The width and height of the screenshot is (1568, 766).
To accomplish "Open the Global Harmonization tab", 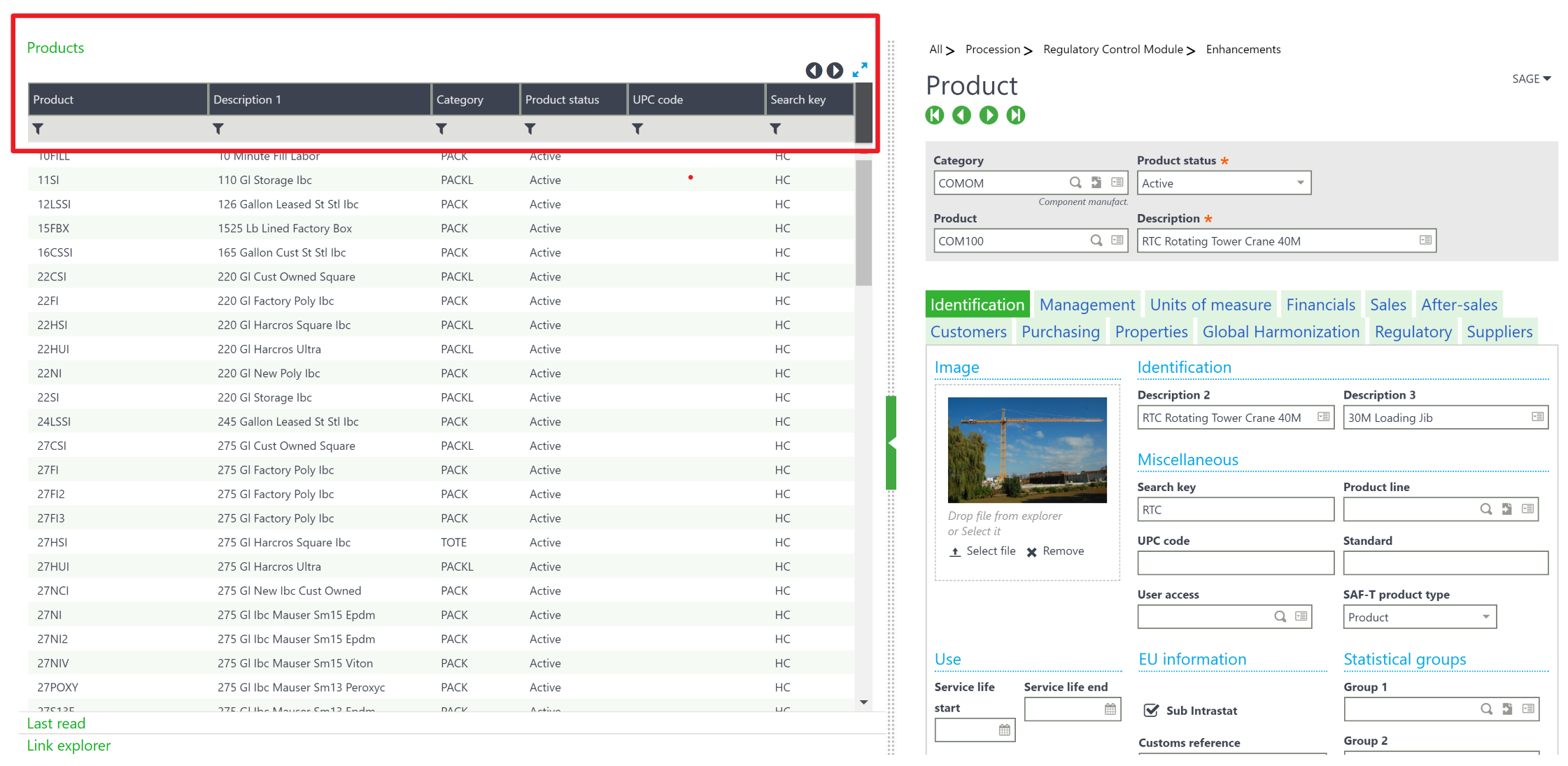I will [1280, 332].
